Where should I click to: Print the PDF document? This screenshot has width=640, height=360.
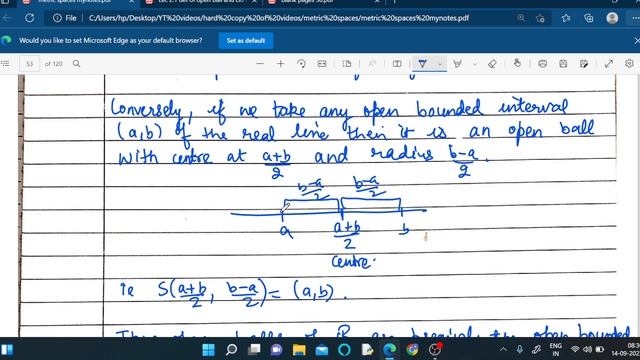tap(542, 64)
